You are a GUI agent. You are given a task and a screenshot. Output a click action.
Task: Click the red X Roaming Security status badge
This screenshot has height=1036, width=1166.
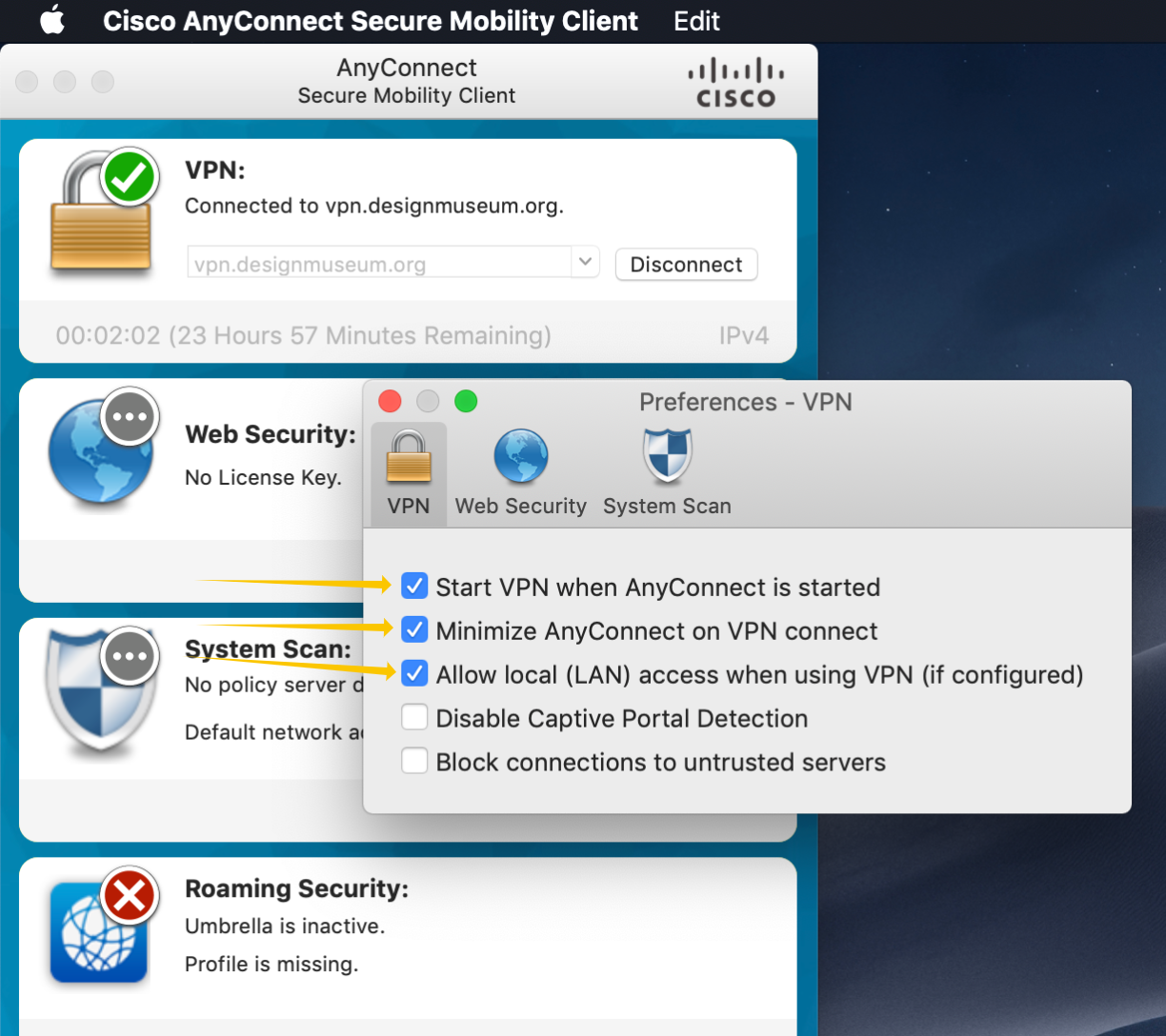coord(130,895)
